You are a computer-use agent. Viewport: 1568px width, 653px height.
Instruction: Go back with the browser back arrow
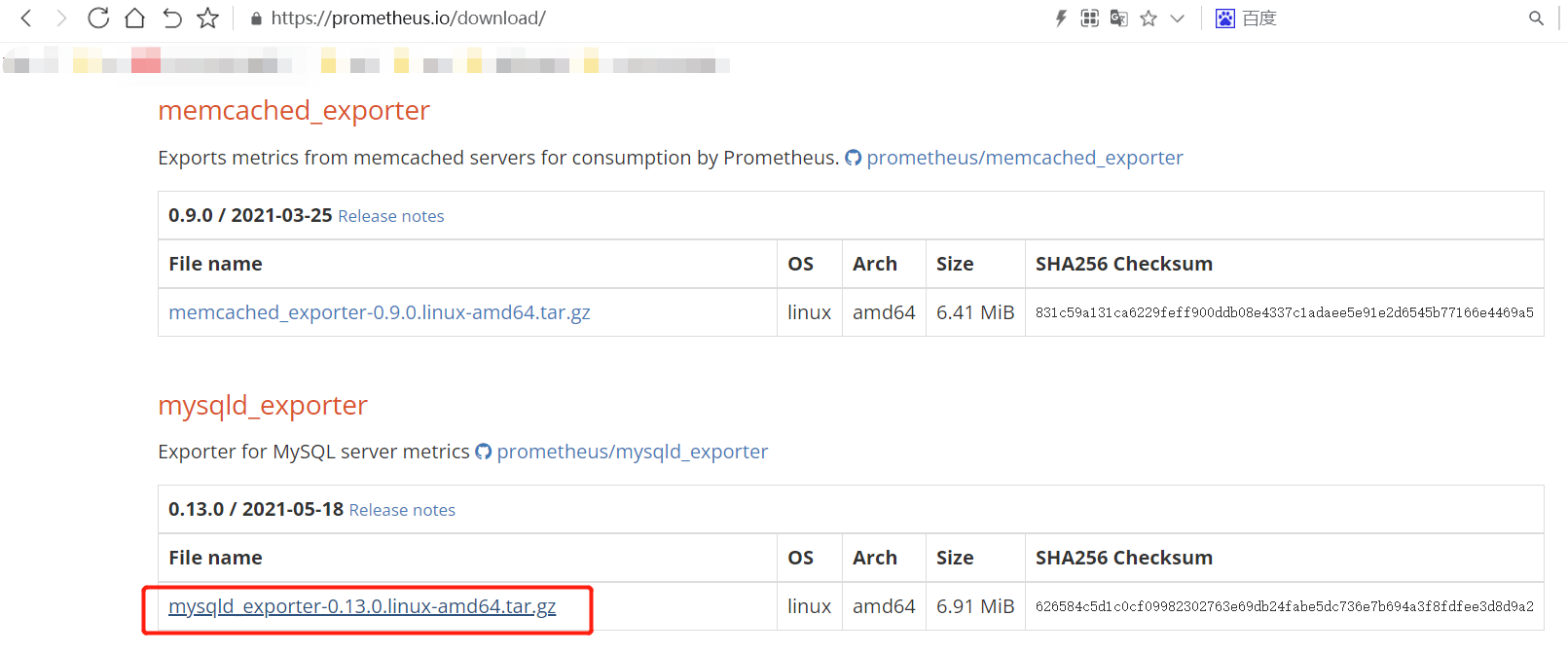26,18
